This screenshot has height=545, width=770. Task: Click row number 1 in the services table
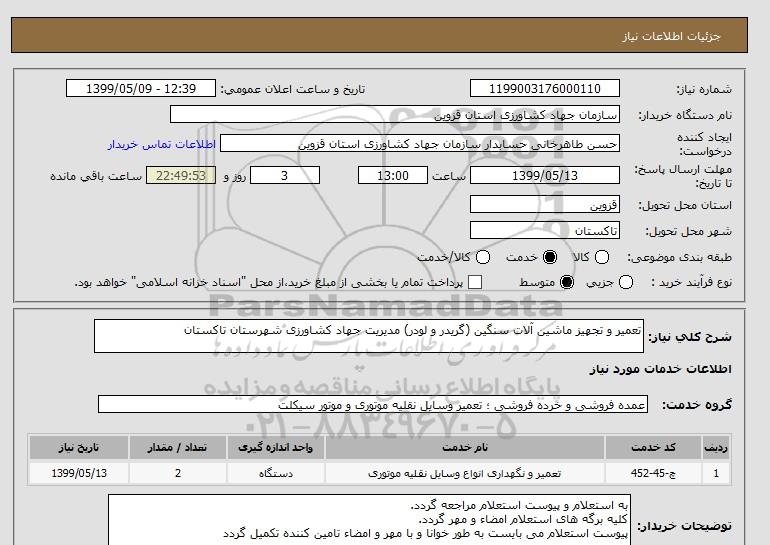coord(716,473)
